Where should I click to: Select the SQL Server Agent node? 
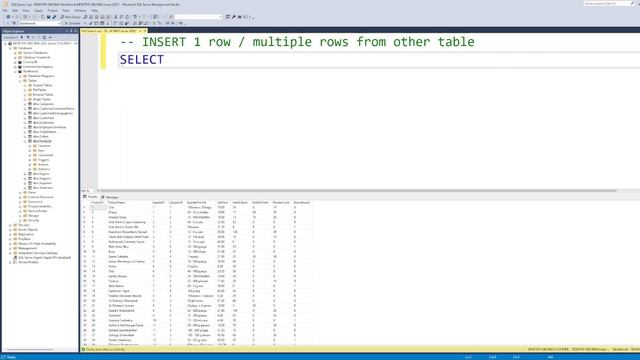pos(44,258)
